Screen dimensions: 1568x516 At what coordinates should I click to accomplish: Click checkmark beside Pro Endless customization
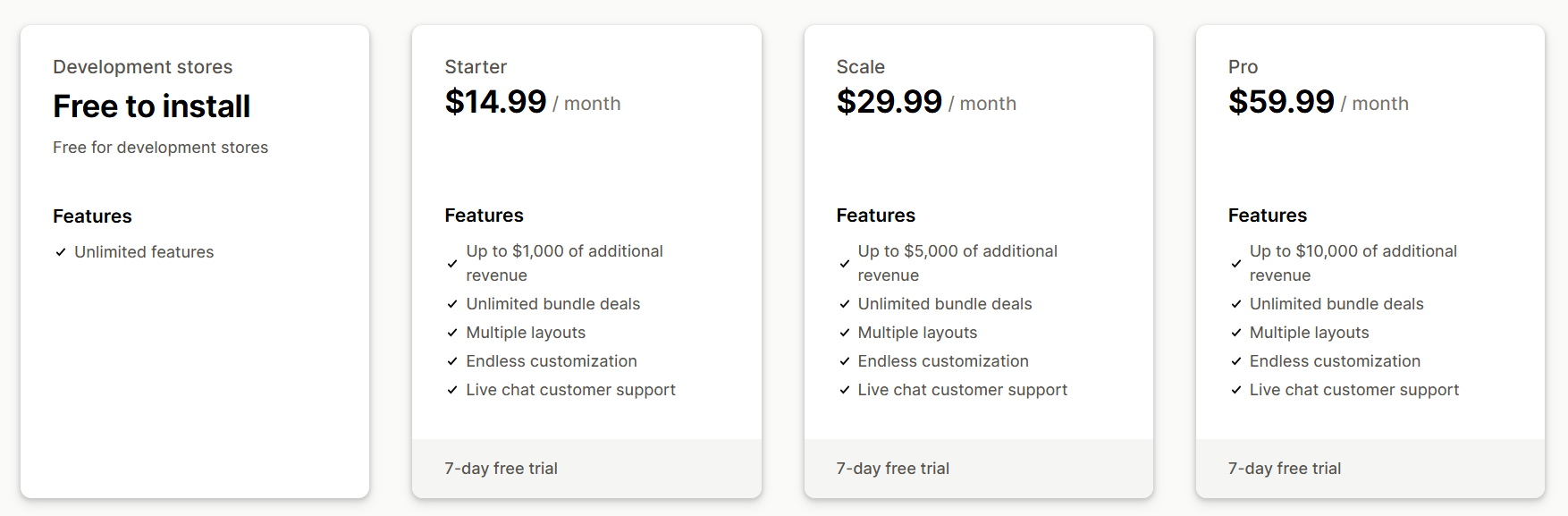pos(1235,361)
